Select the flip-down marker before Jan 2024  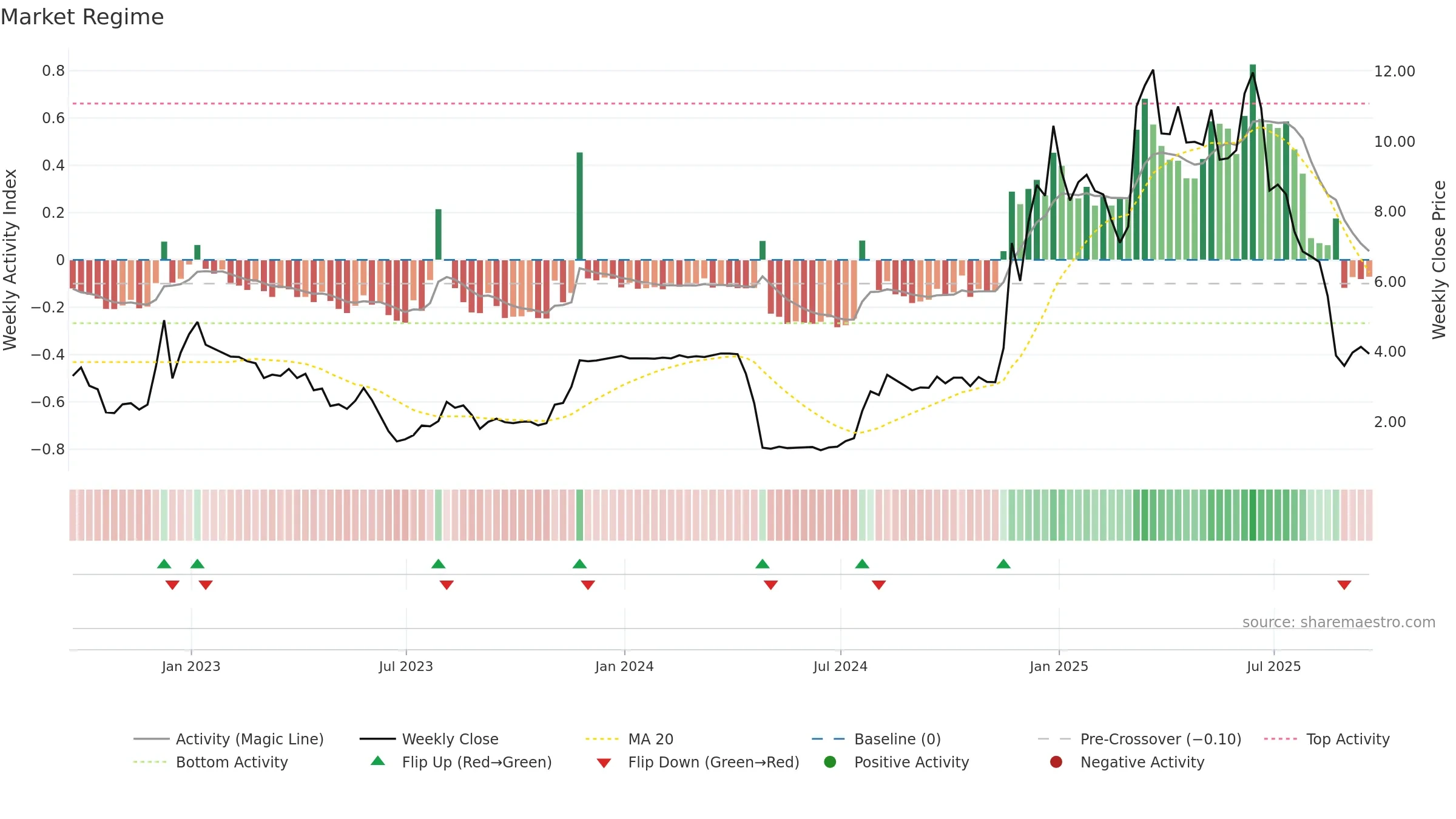[588, 585]
